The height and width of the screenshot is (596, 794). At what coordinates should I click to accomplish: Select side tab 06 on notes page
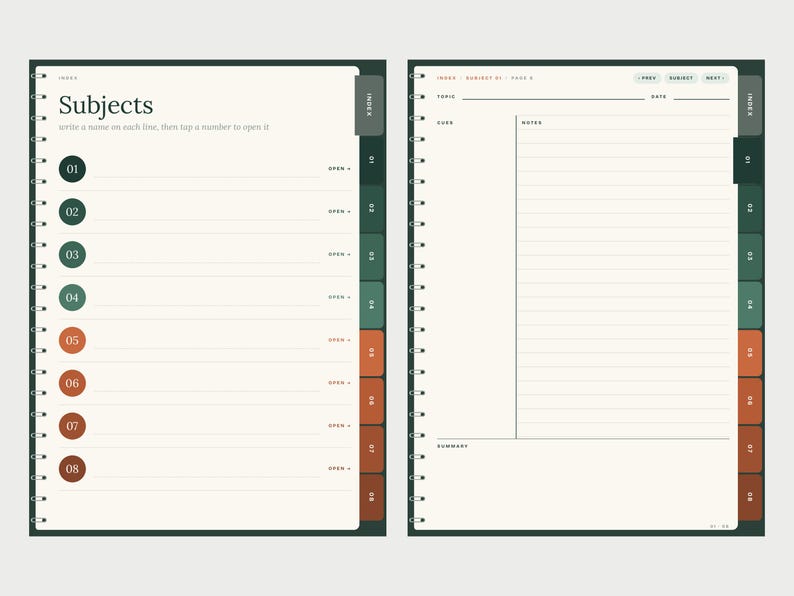click(x=750, y=401)
